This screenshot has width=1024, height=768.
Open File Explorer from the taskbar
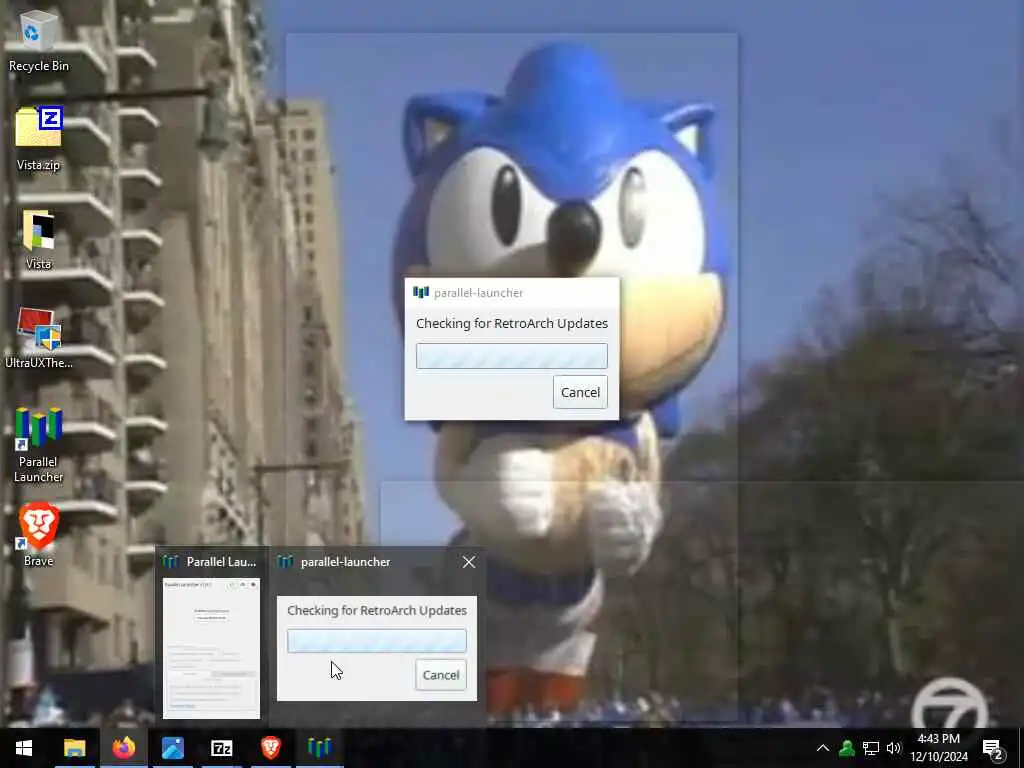point(74,748)
